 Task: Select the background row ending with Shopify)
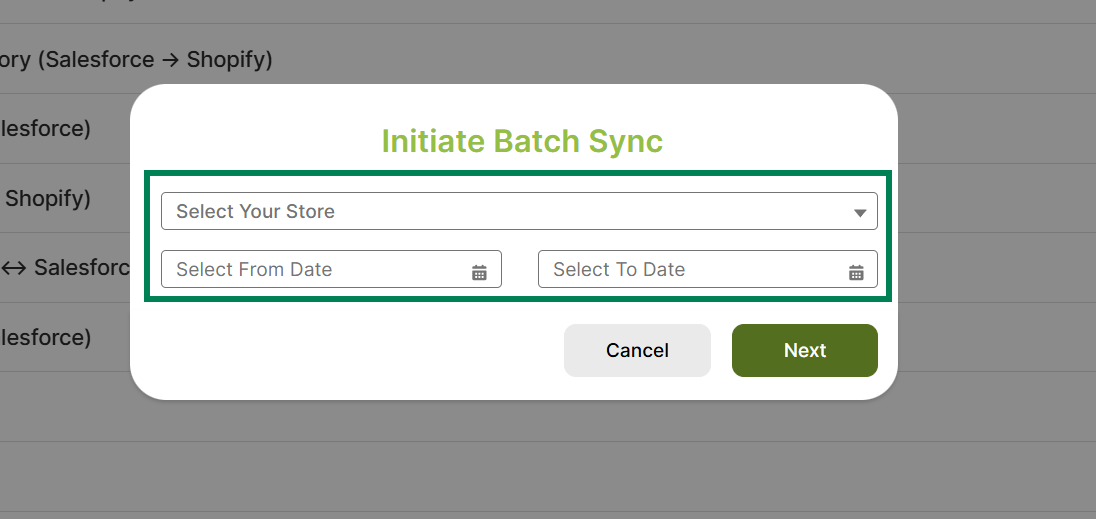pyautogui.click(x=50, y=198)
